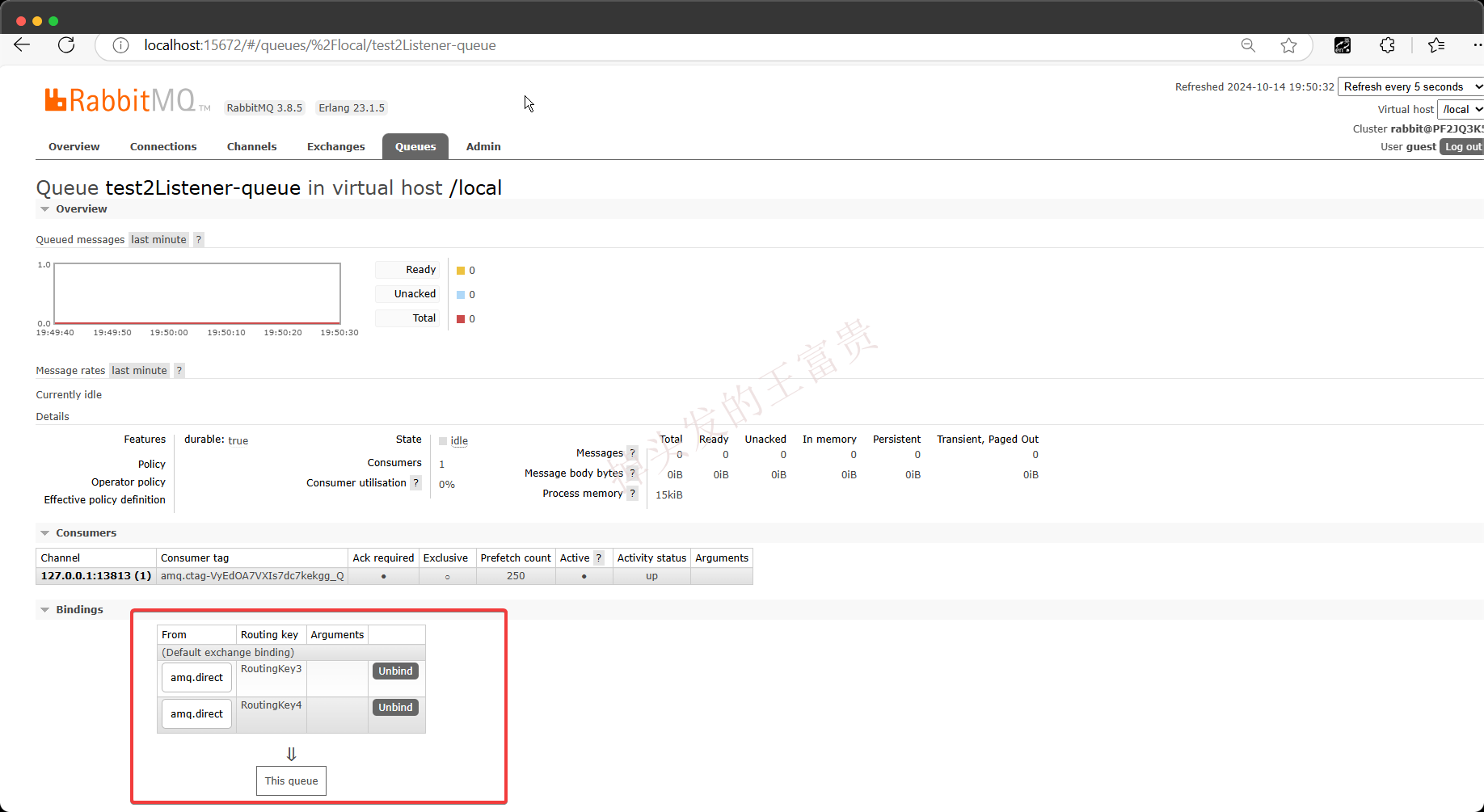The image size is (1484, 812).
Task: Switch to the Connections tab
Action: (163, 147)
